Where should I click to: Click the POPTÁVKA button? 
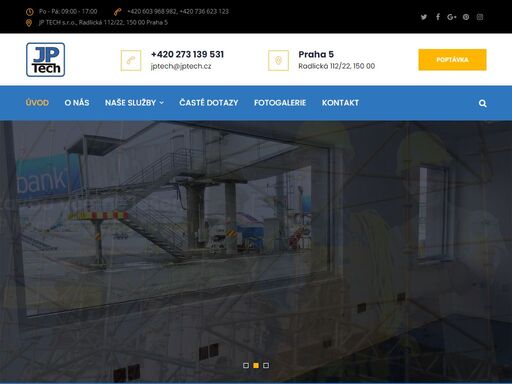[452, 60]
